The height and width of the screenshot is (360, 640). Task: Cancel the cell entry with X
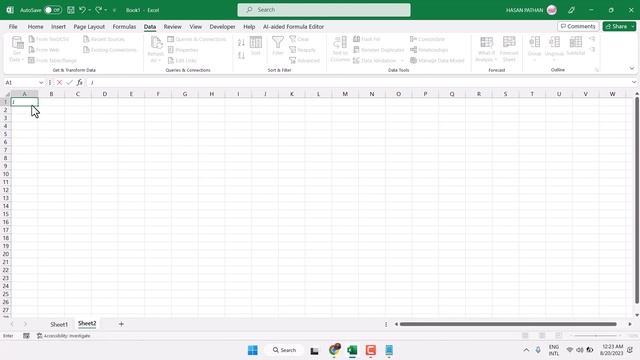pyautogui.click(x=60, y=82)
